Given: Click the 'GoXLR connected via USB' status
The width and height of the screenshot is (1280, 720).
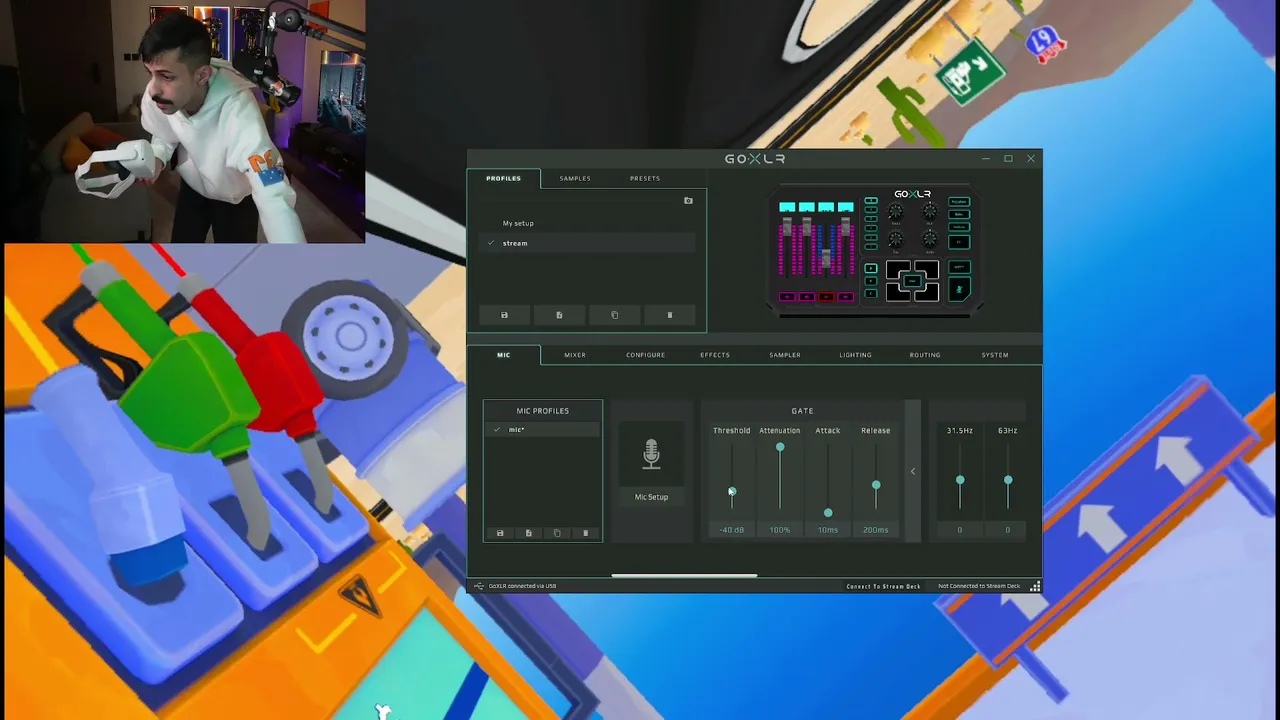Looking at the screenshot, I should [x=522, y=586].
